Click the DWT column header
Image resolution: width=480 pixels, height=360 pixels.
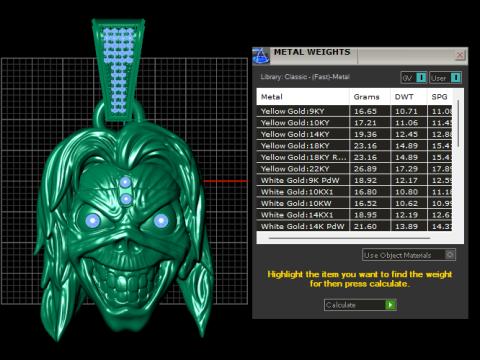(409, 97)
